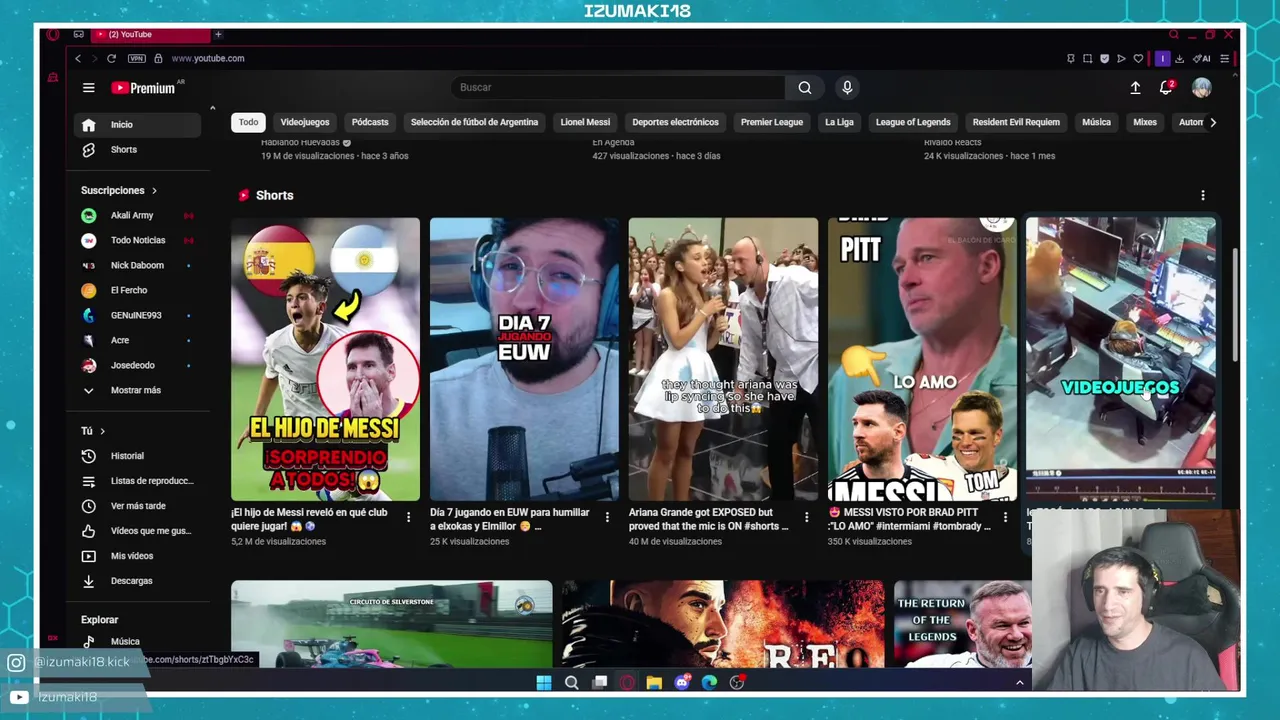Expand Mostrar más subscriptions
The width and height of the screenshot is (1280, 720).
(x=137, y=390)
